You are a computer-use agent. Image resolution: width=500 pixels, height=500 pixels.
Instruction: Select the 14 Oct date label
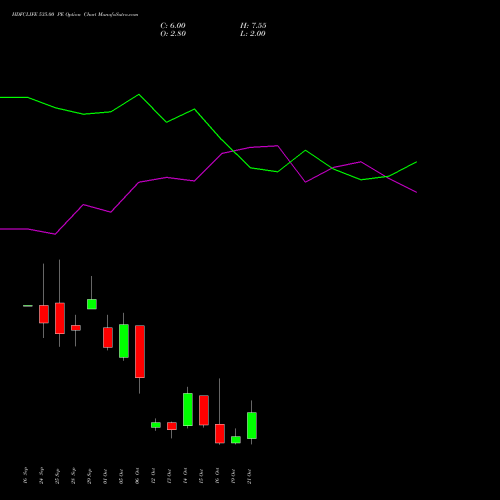coord(185,476)
